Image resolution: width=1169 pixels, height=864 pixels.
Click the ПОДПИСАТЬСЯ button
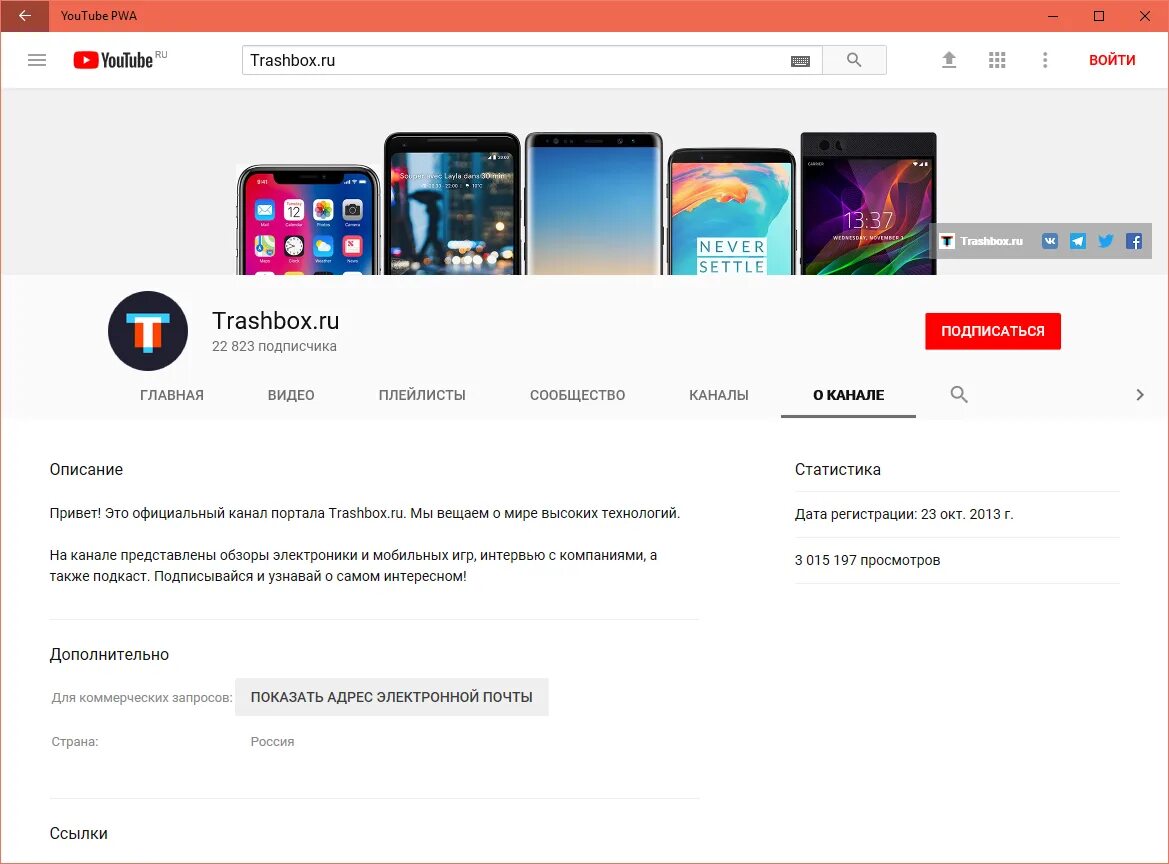(992, 331)
